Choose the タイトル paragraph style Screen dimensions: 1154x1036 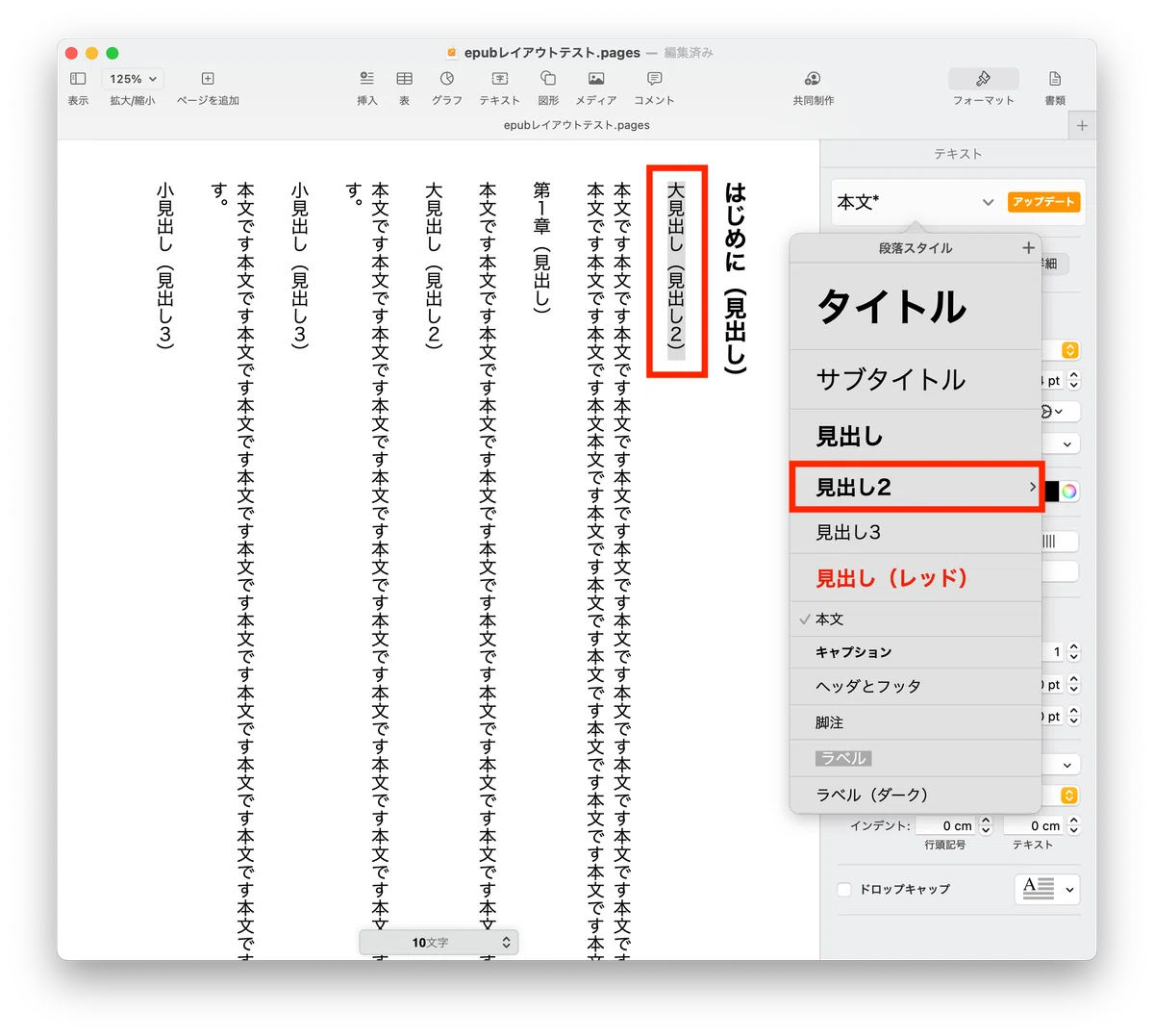(x=916, y=307)
